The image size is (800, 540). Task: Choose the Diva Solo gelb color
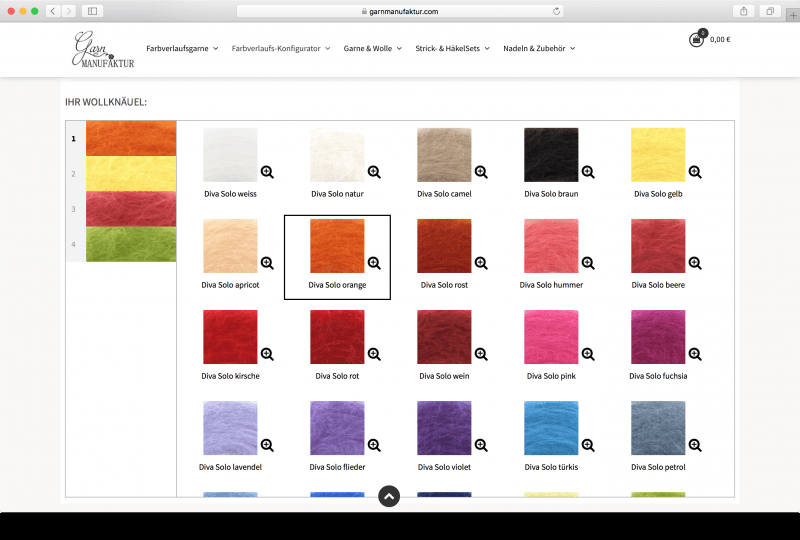(x=658, y=155)
